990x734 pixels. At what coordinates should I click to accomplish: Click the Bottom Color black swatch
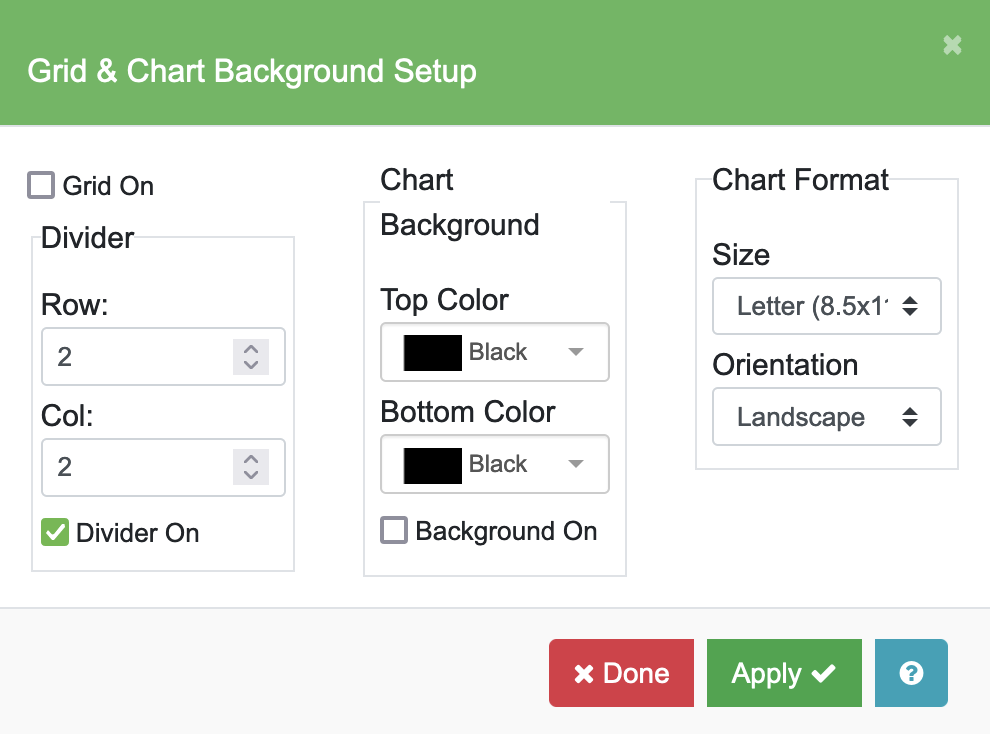pyautogui.click(x=432, y=464)
